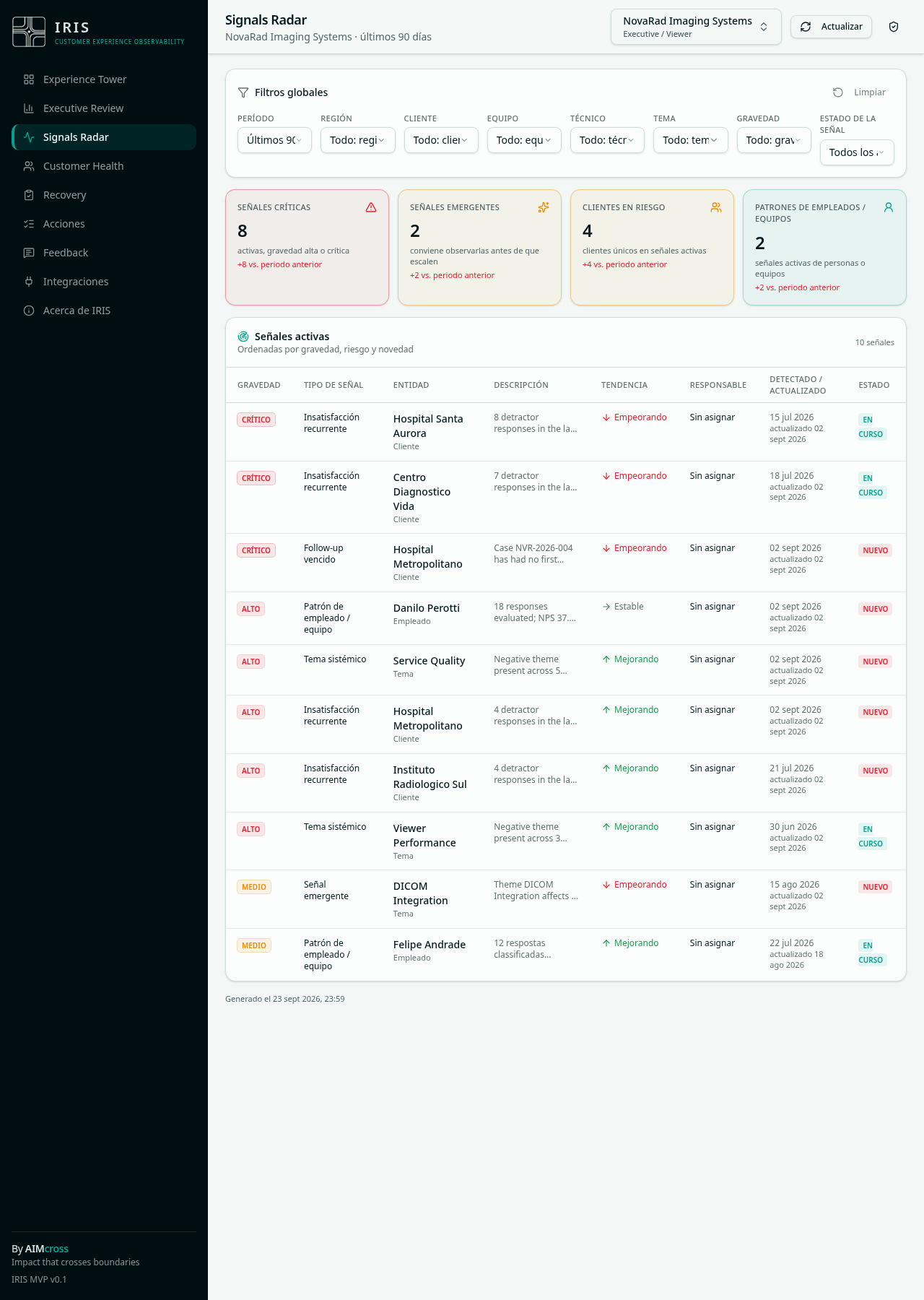Expand the Gravedad filter dropdown
The height and width of the screenshot is (1300, 924).
point(774,140)
